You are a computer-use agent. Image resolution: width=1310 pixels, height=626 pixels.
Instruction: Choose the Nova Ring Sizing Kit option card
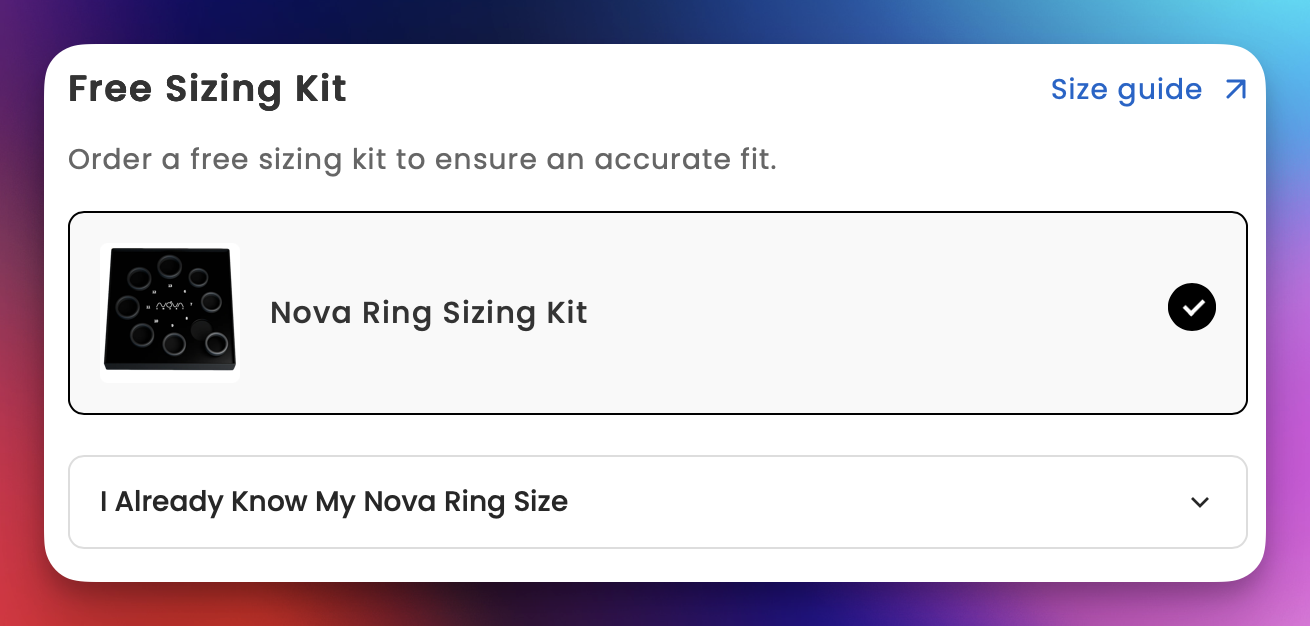click(x=658, y=312)
